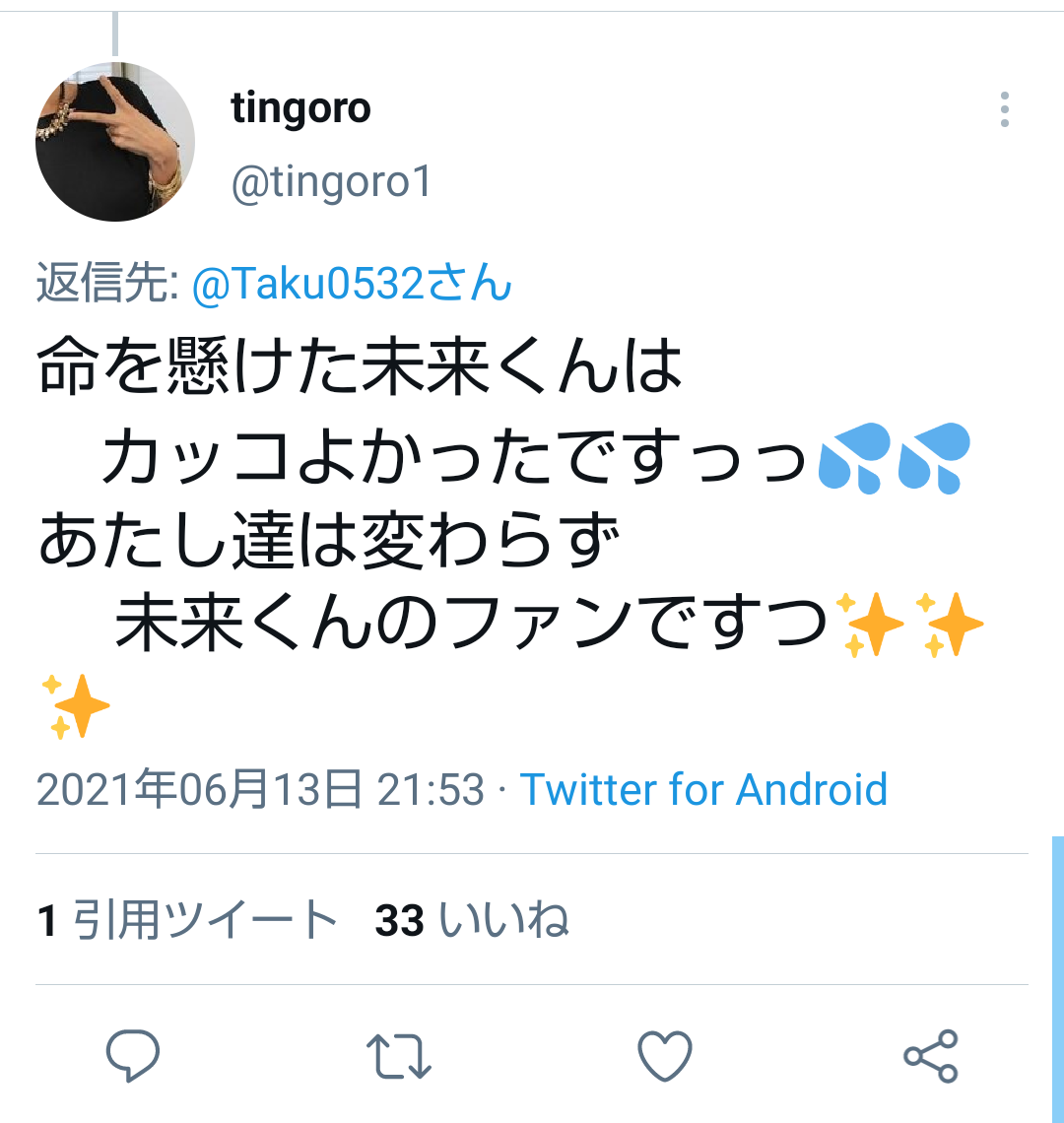This screenshot has width=1064, height=1123.
Task: Open the reply speech bubble icon
Action: (133, 1055)
